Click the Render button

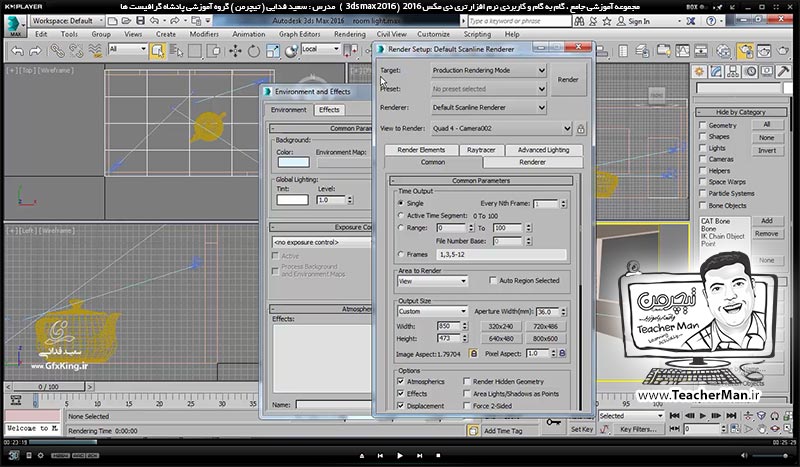(568, 80)
